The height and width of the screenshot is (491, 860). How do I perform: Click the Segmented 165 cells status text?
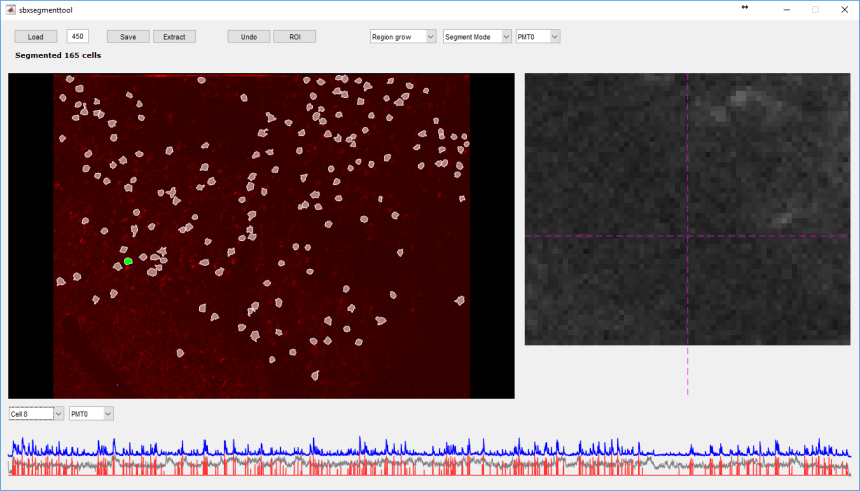[58, 55]
